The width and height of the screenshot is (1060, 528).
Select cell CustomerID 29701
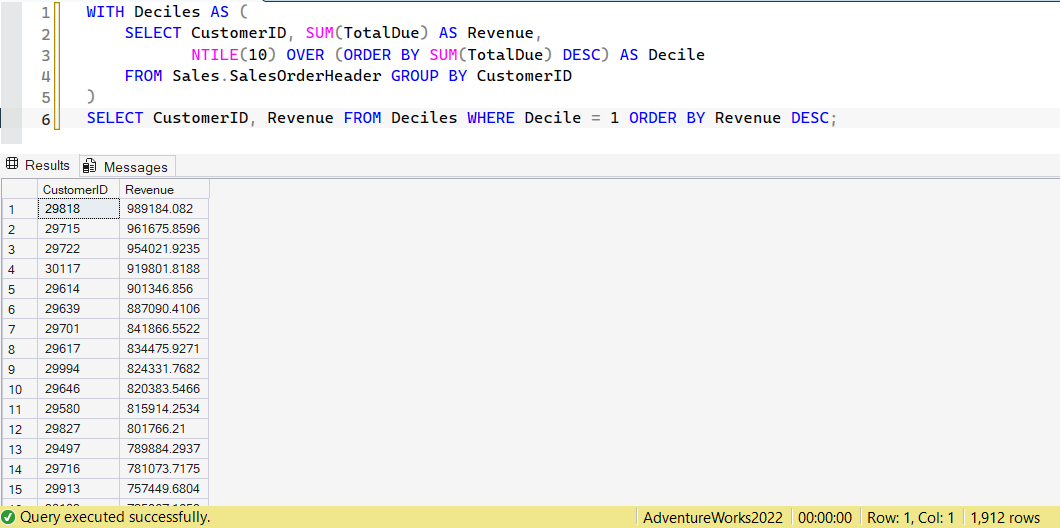click(78, 329)
